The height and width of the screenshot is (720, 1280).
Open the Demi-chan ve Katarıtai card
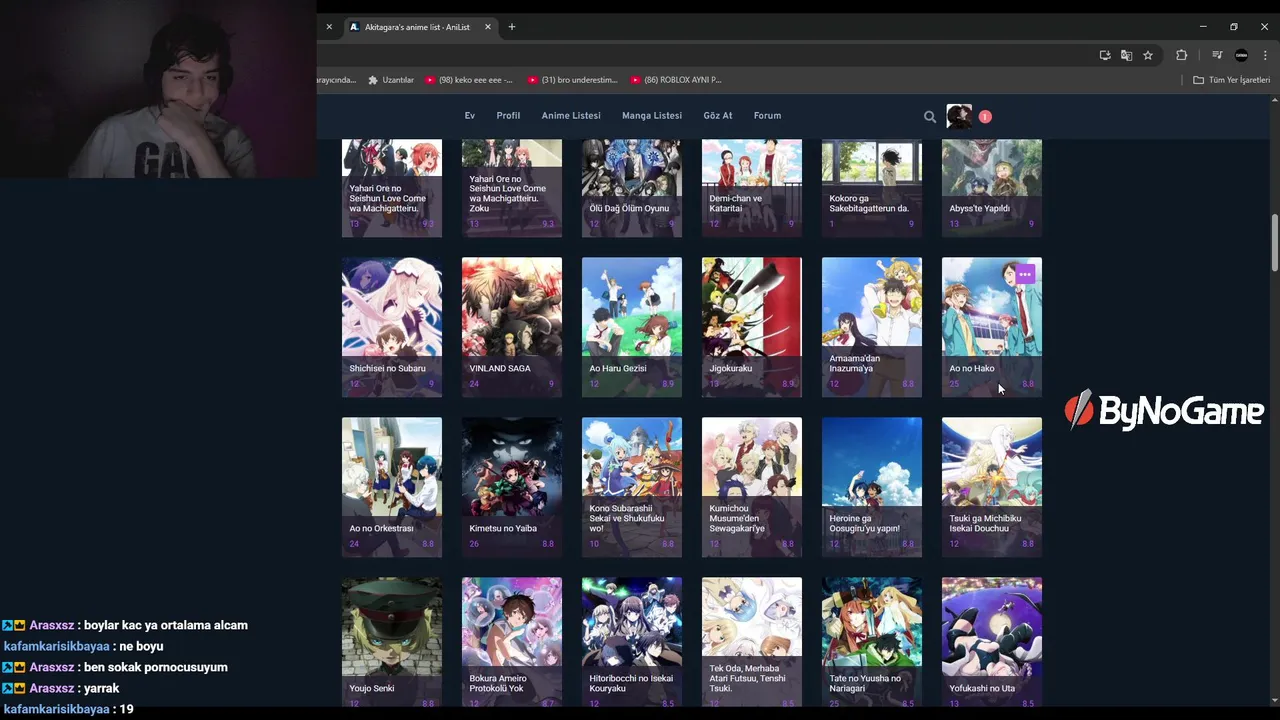coord(752,188)
